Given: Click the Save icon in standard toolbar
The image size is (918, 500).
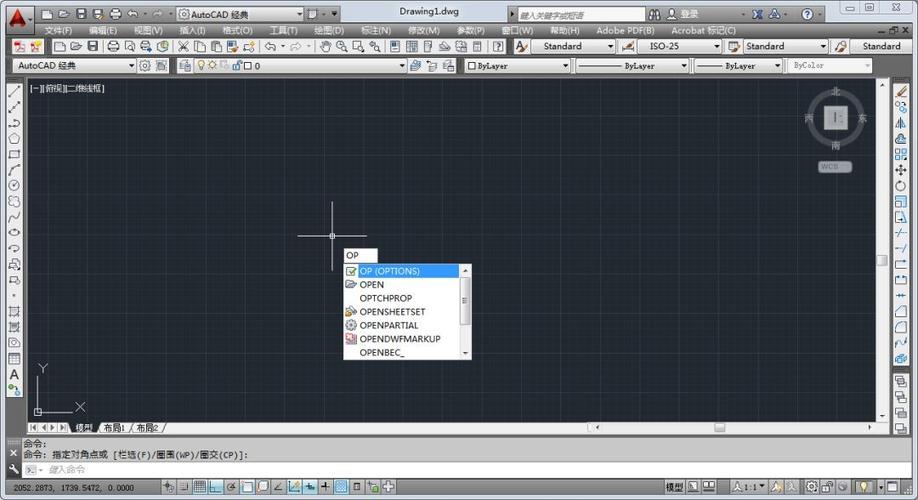Looking at the screenshot, I should pyautogui.click(x=93, y=46).
